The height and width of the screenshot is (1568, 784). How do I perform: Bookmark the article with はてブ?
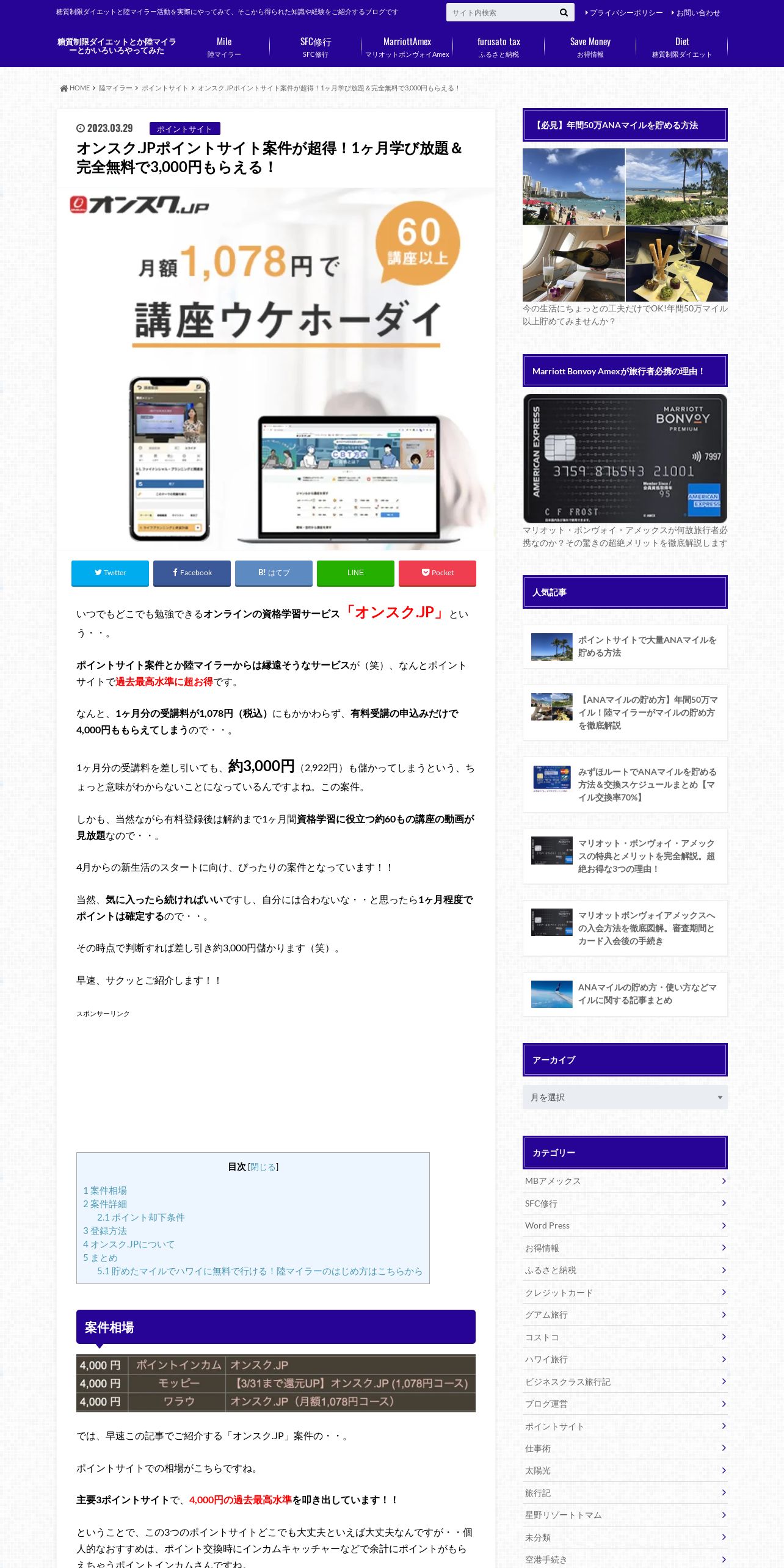click(274, 573)
